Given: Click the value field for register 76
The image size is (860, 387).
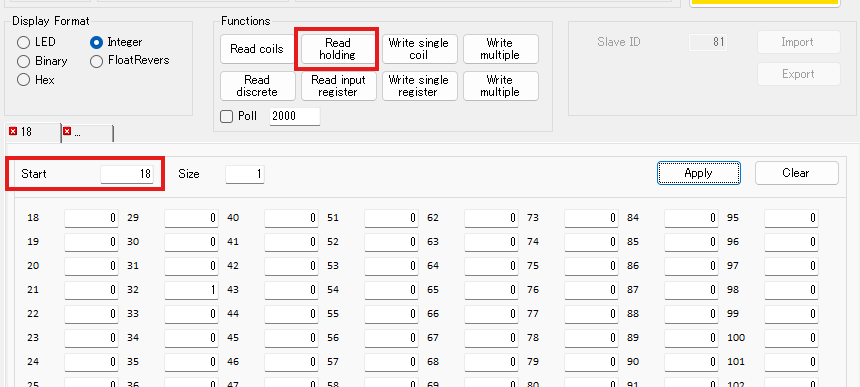Looking at the screenshot, I should tap(591, 290).
